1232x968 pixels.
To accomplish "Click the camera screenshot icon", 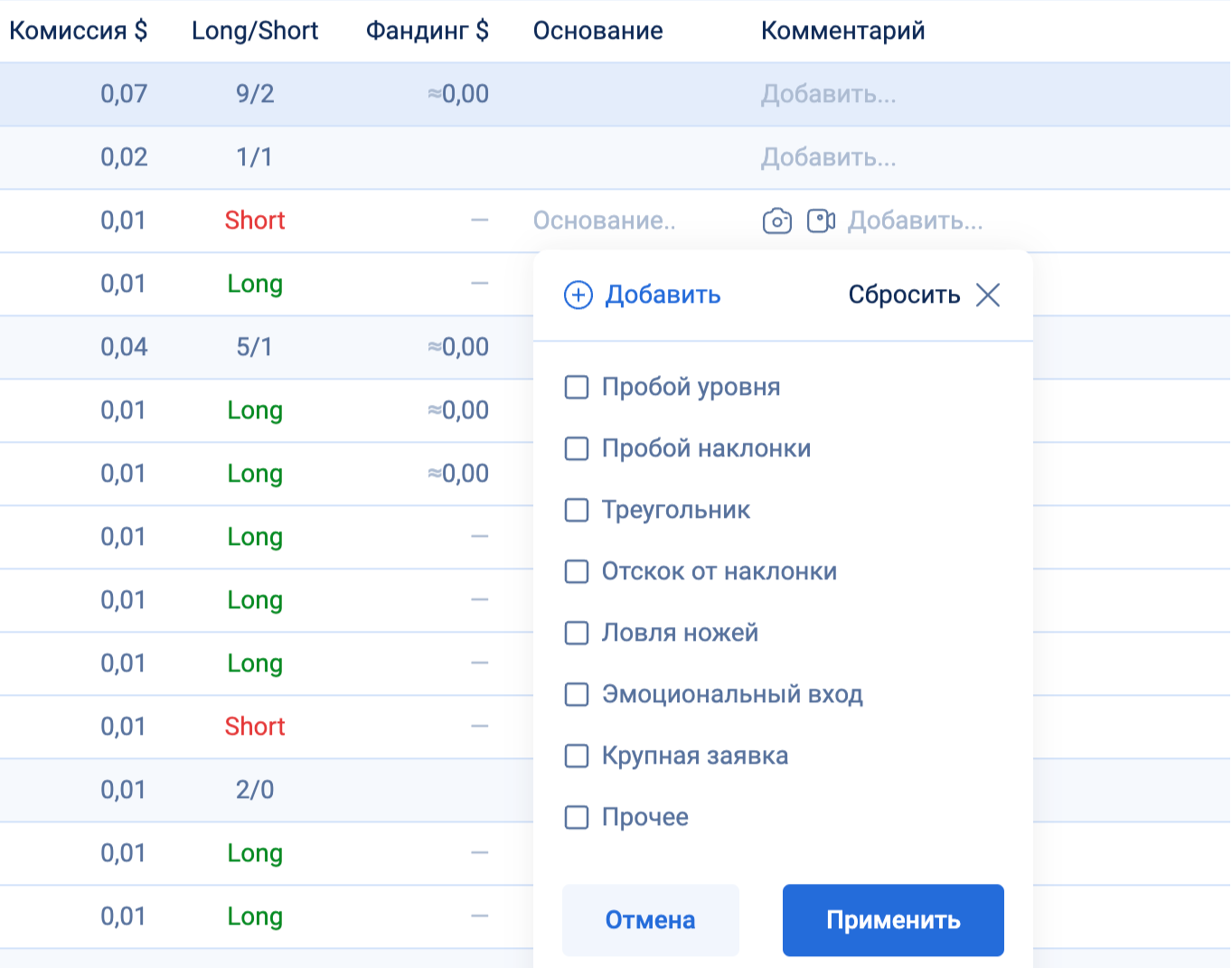I will 776,221.
